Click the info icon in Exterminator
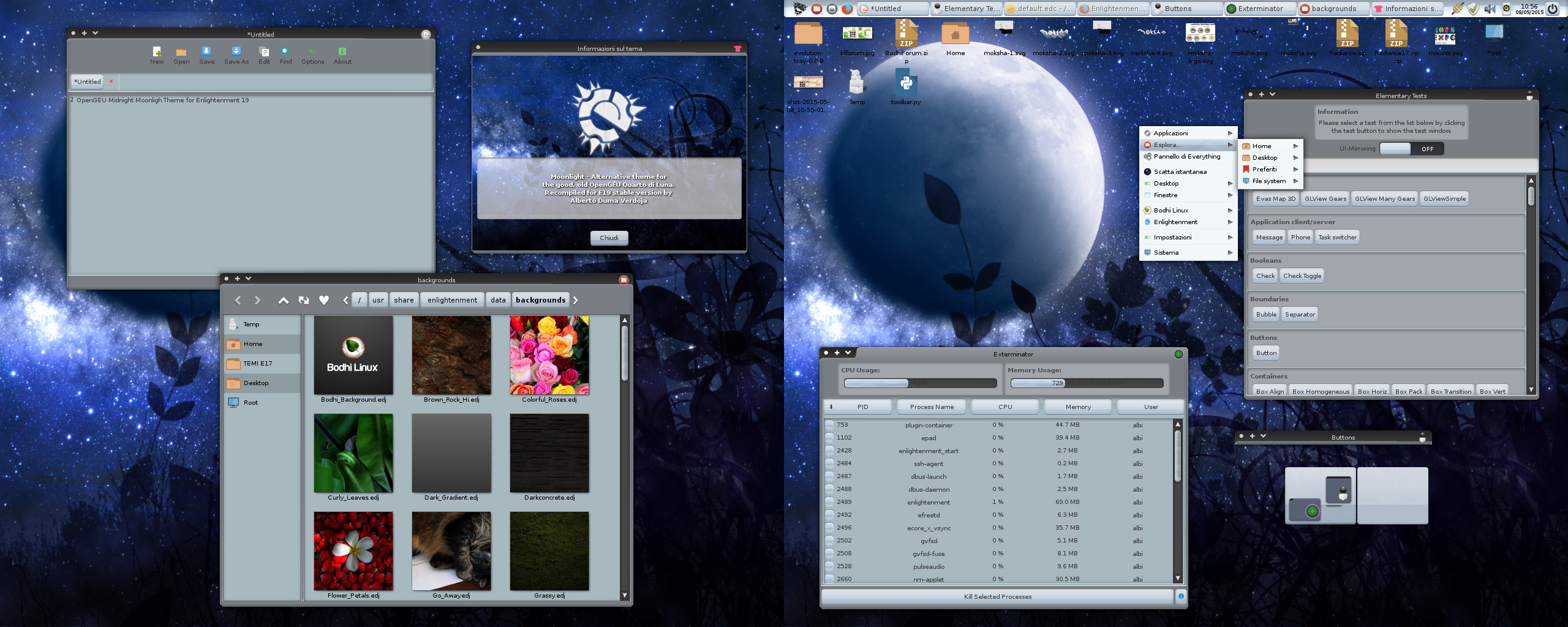Screen dimensions: 1568x627 tap(1181, 596)
